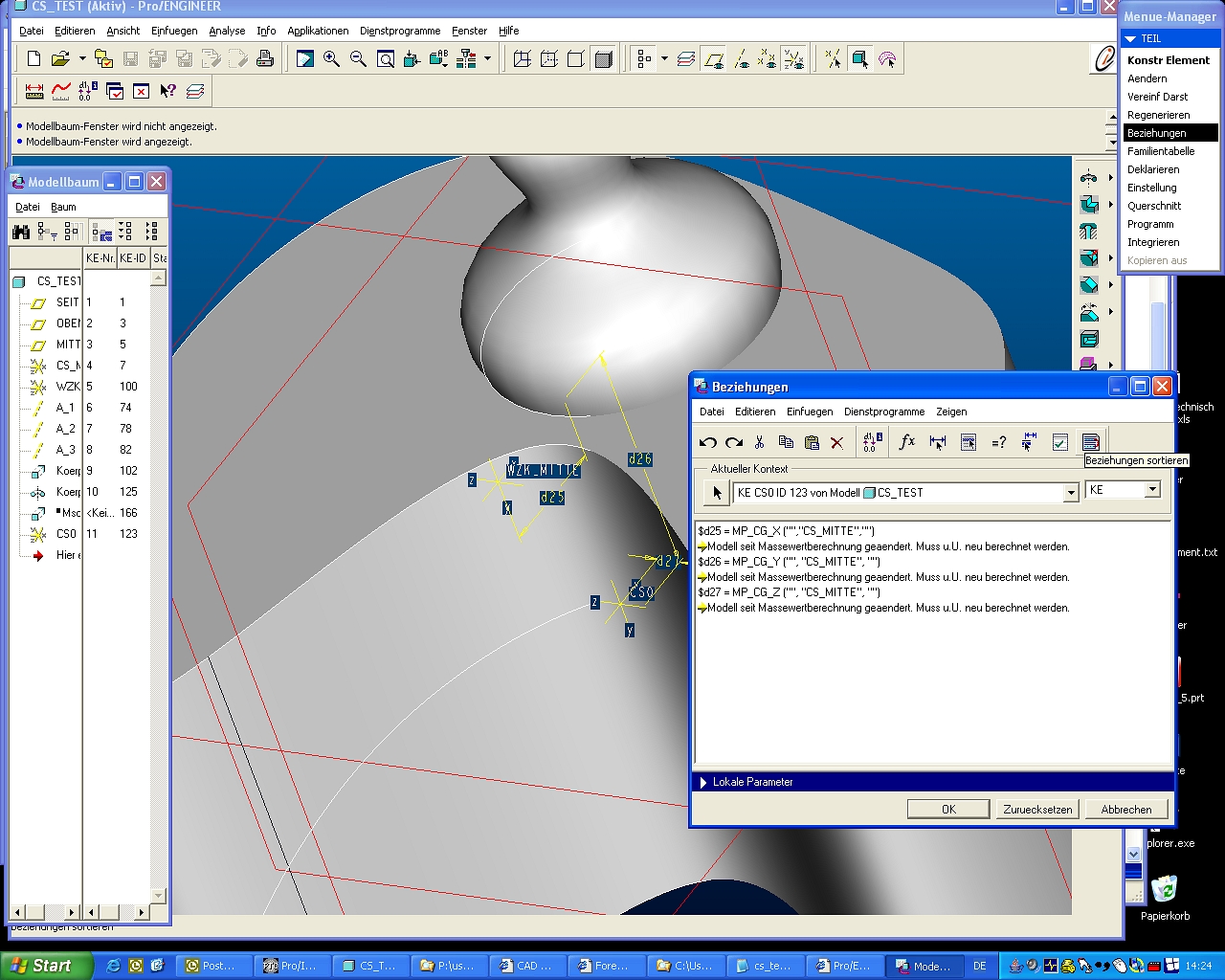The height and width of the screenshot is (980, 1225).
Task: Select A_1 axis in Modellbaum tree
Action: (65, 408)
